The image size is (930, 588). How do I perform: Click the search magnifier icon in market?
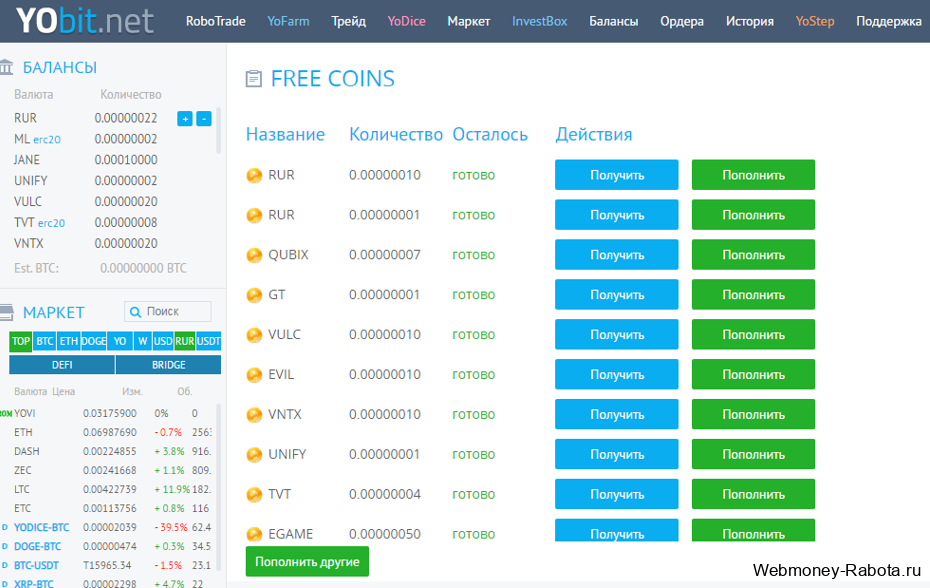point(135,312)
